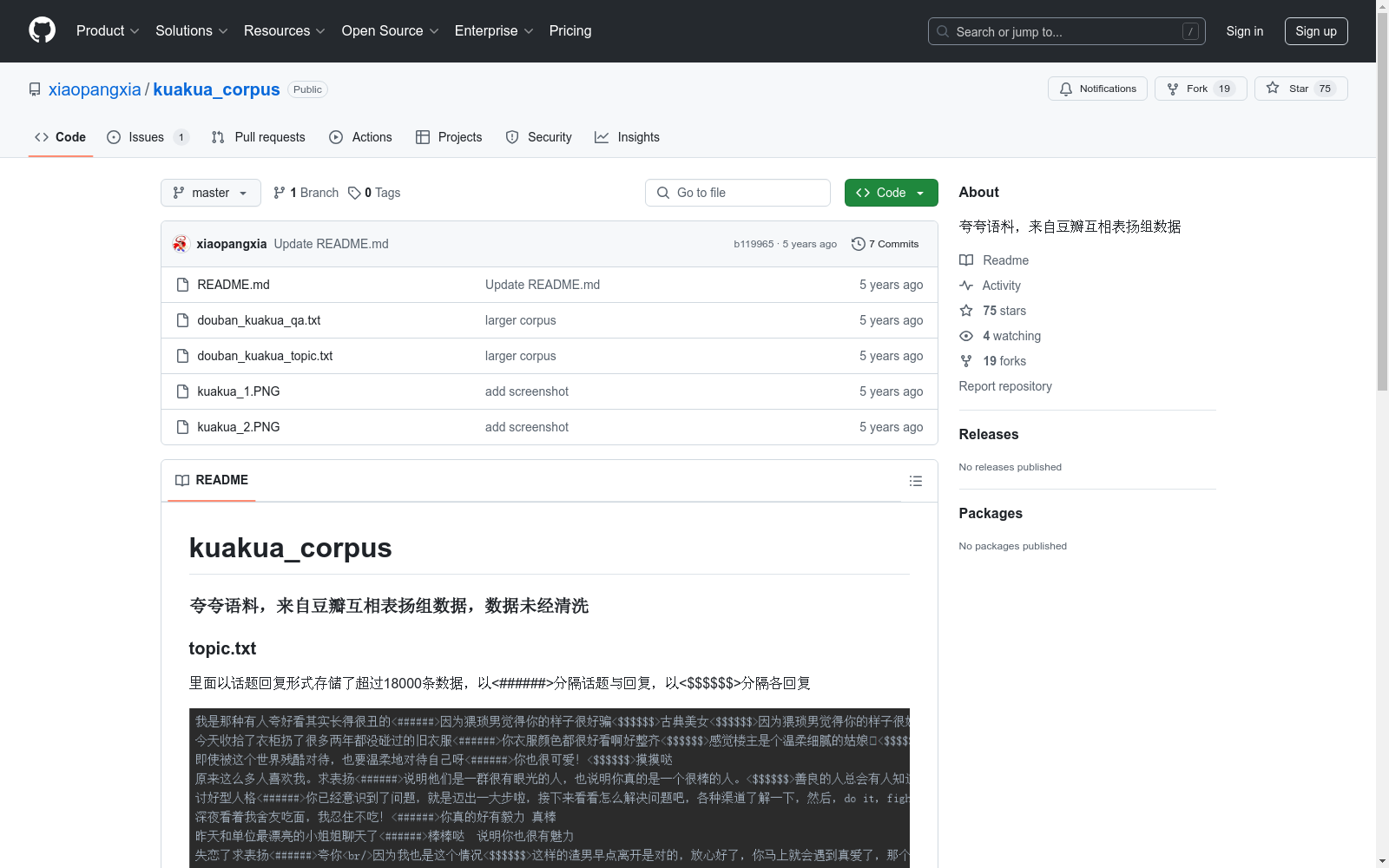Open 'add screenshot' commit for kuakua_1.PNG
Image resolution: width=1389 pixels, height=868 pixels.
tap(527, 391)
